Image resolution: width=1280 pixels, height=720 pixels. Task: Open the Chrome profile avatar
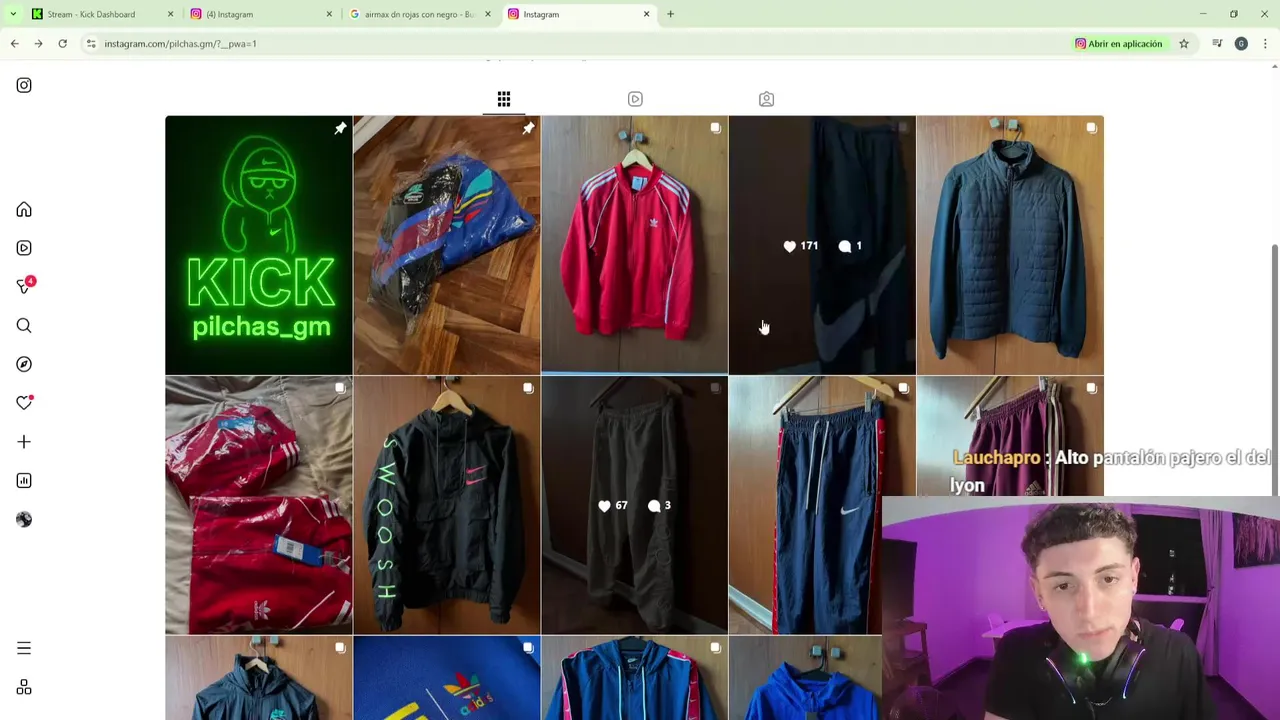pyautogui.click(x=1241, y=44)
